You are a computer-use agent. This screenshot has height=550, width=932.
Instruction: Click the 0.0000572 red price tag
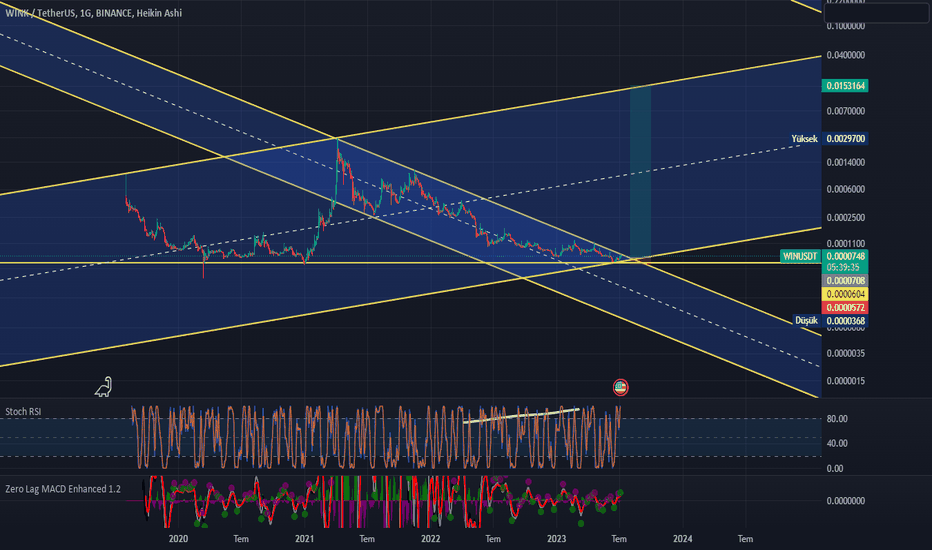[845, 307]
